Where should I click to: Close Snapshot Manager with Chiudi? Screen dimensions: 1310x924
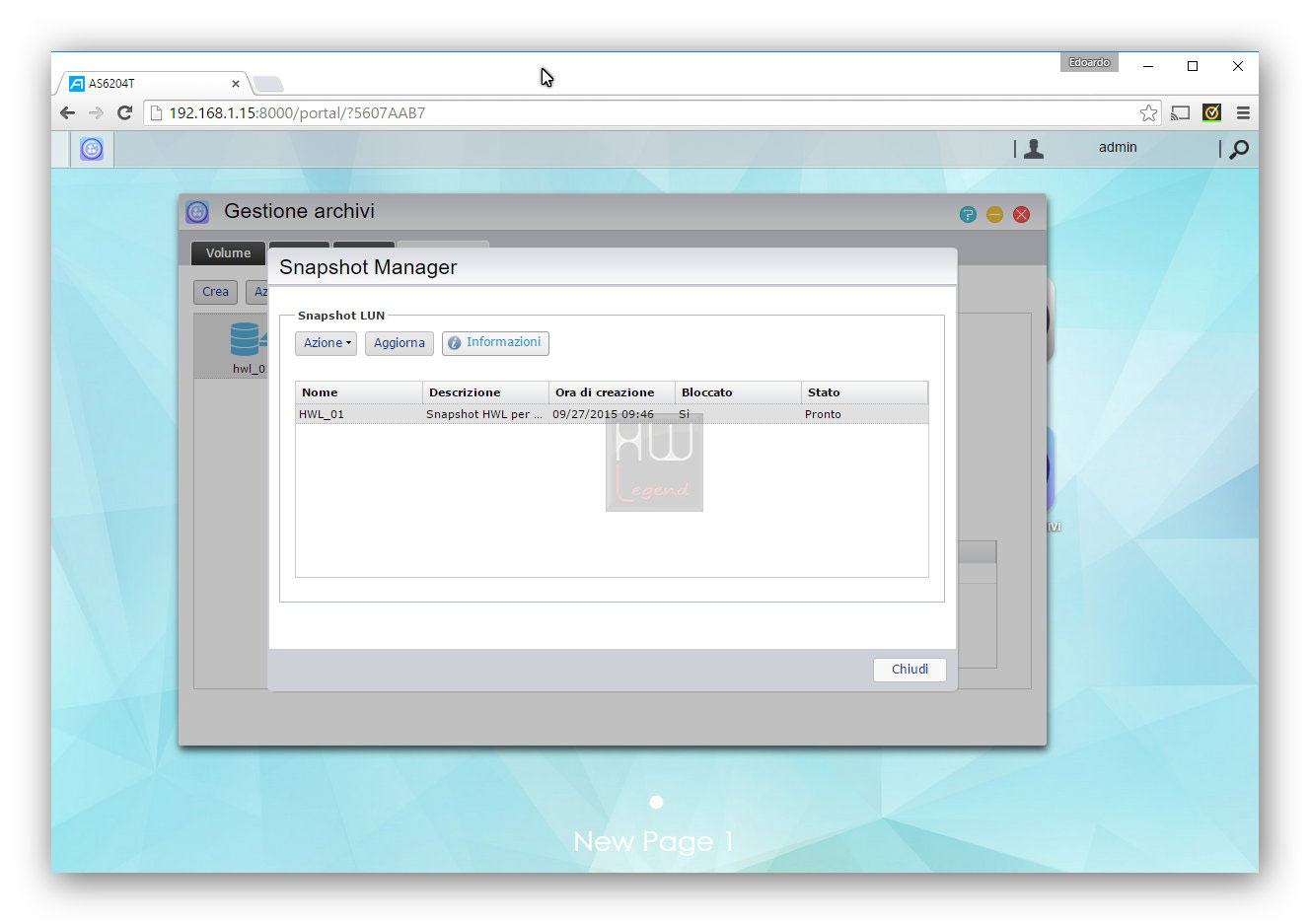[x=910, y=670]
